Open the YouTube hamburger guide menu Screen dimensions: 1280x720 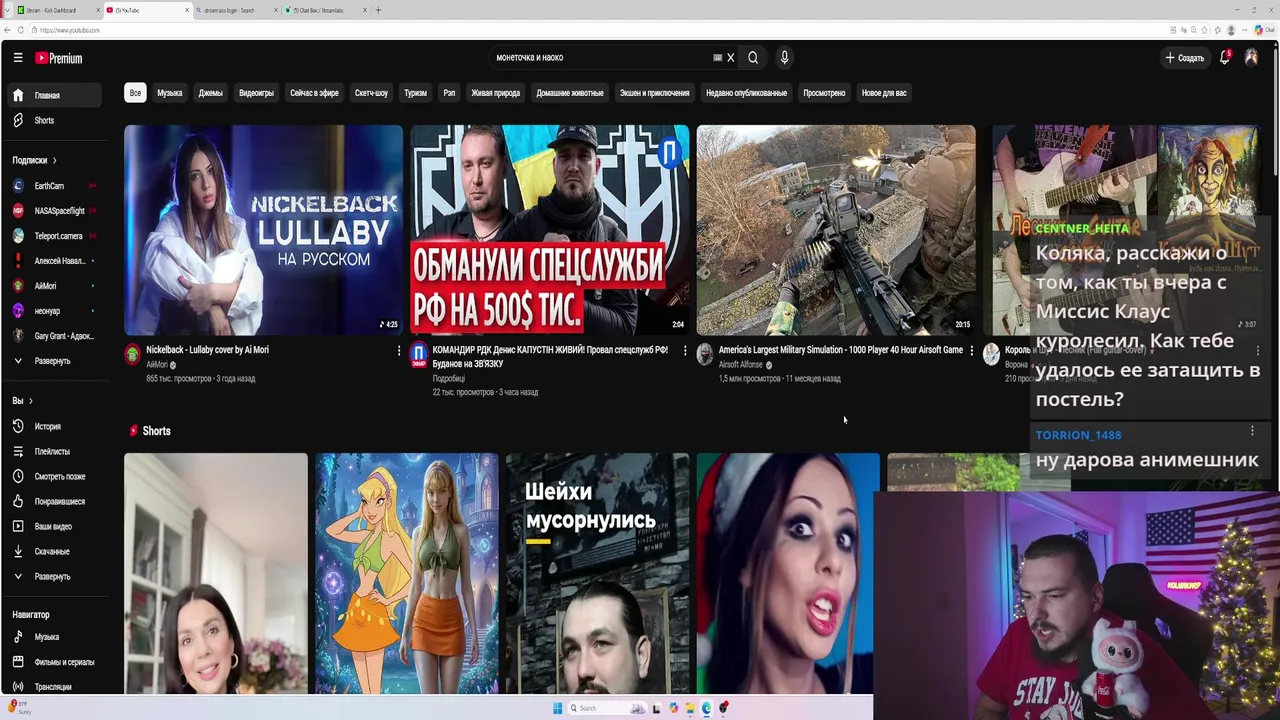[18, 58]
